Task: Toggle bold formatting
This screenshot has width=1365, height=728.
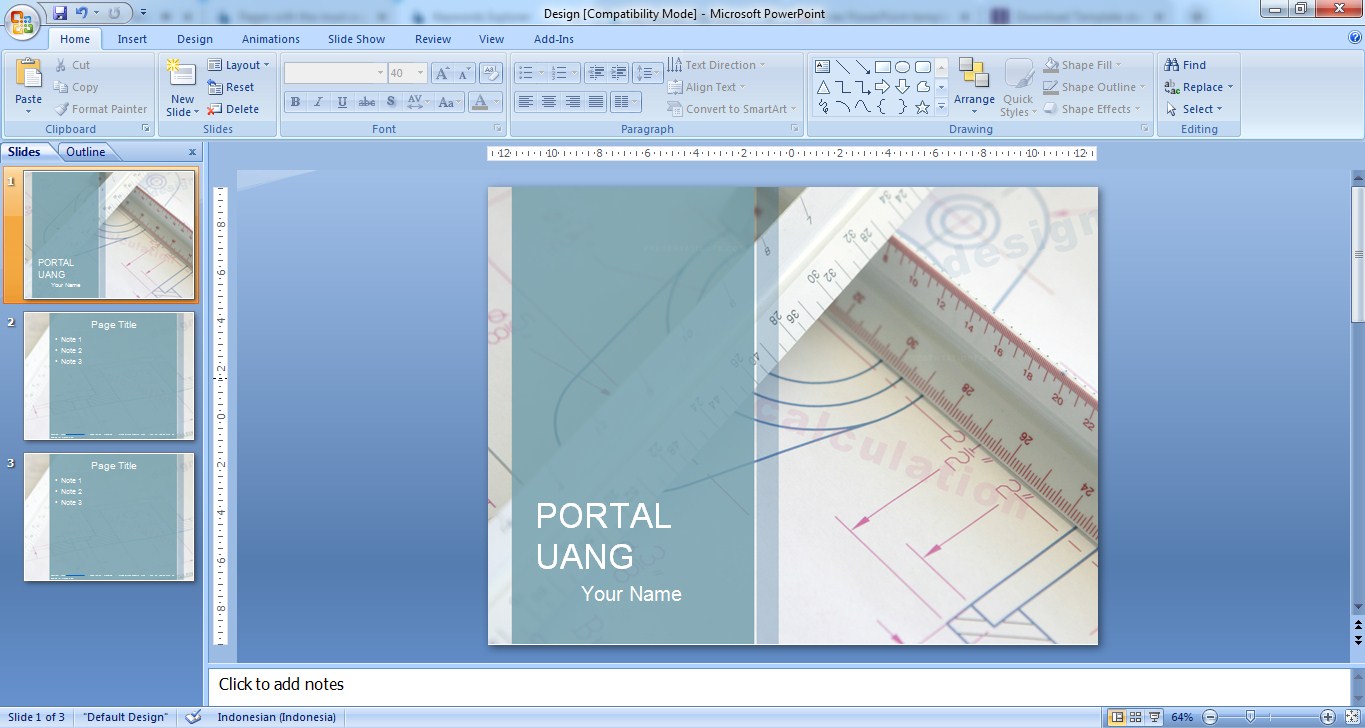Action: 295,101
